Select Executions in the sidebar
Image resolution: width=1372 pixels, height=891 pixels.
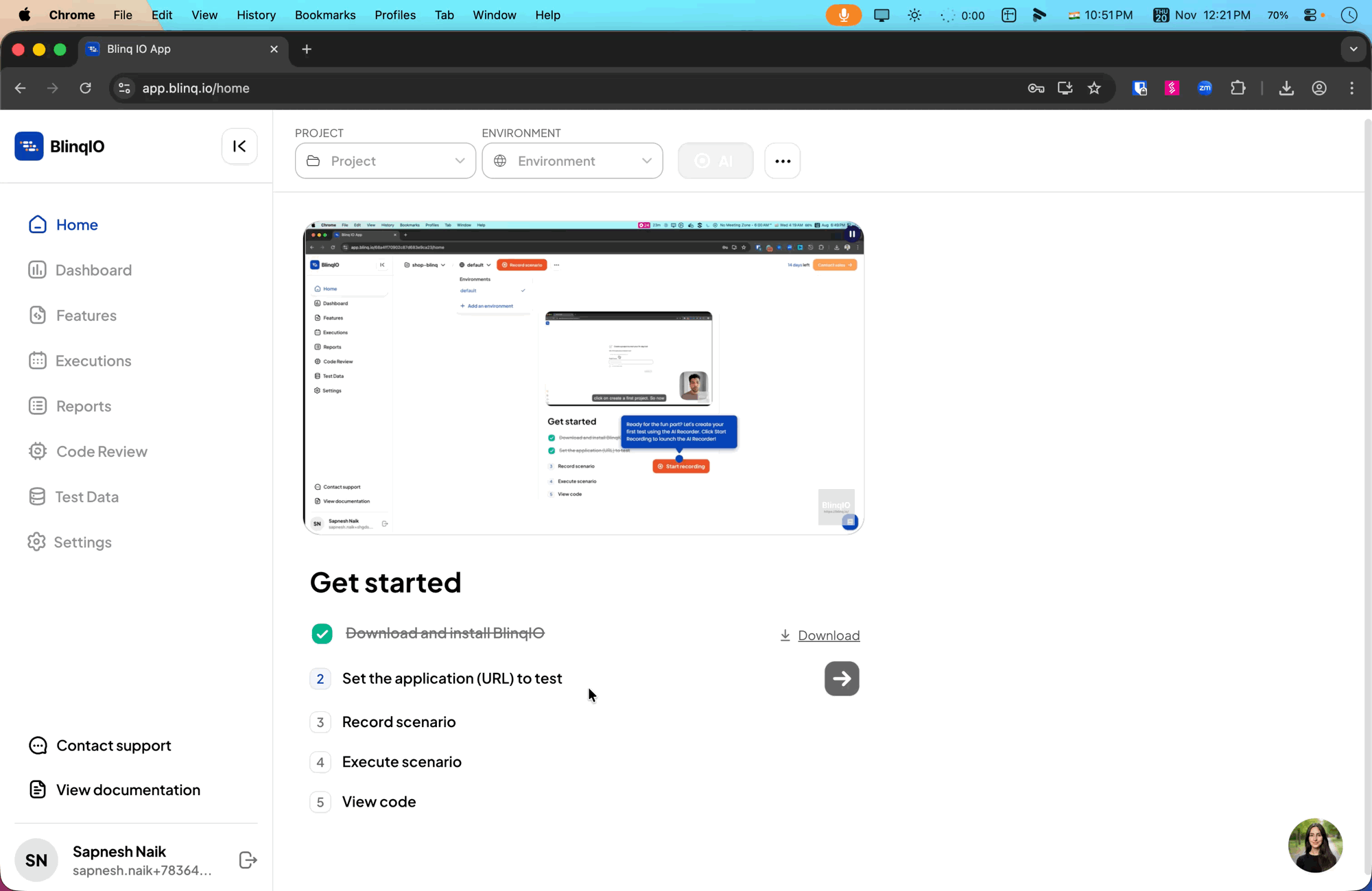click(93, 360)
